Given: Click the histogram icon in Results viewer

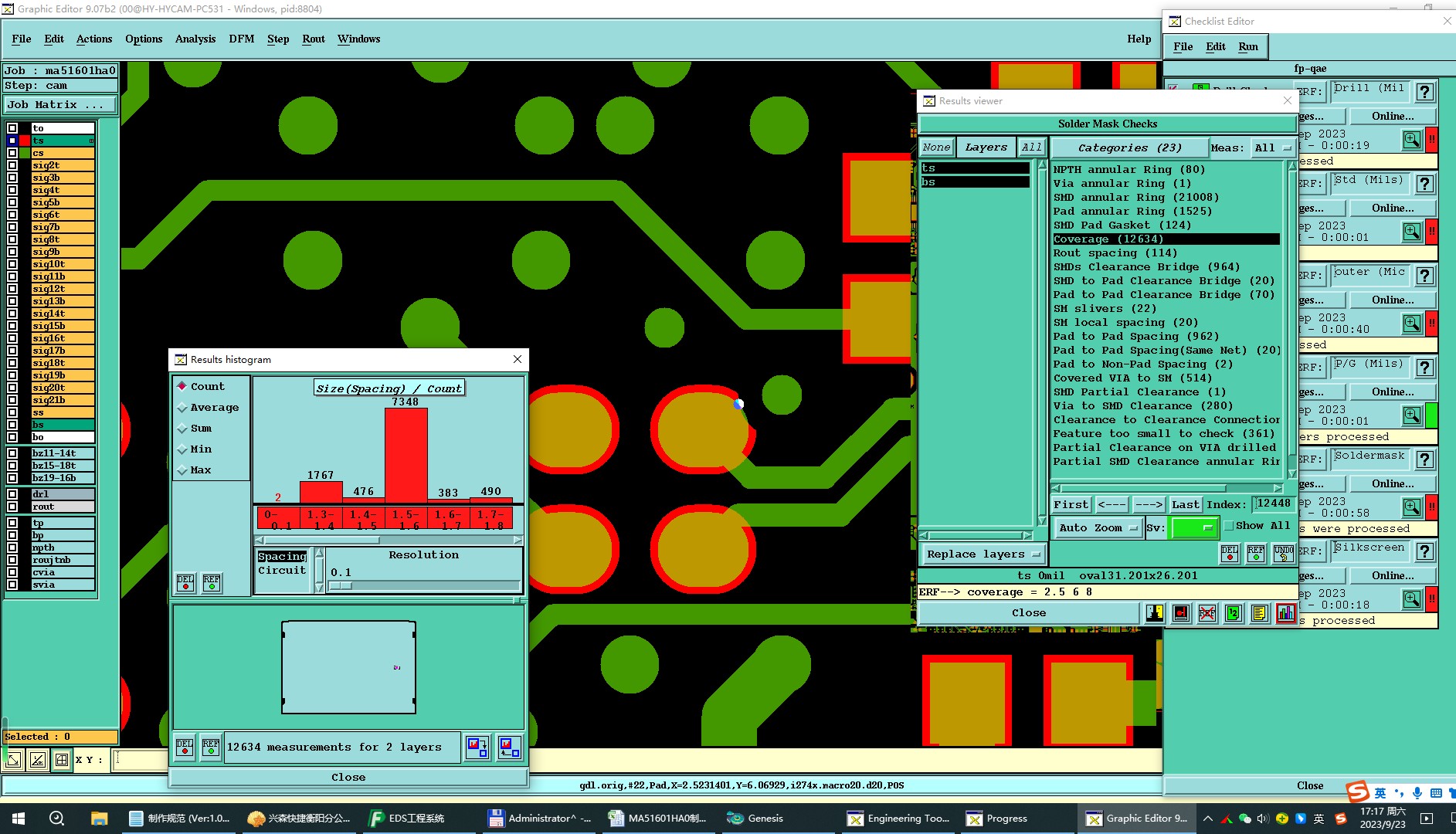Looking at the screenshot, I should click(x=1286, y=613).
